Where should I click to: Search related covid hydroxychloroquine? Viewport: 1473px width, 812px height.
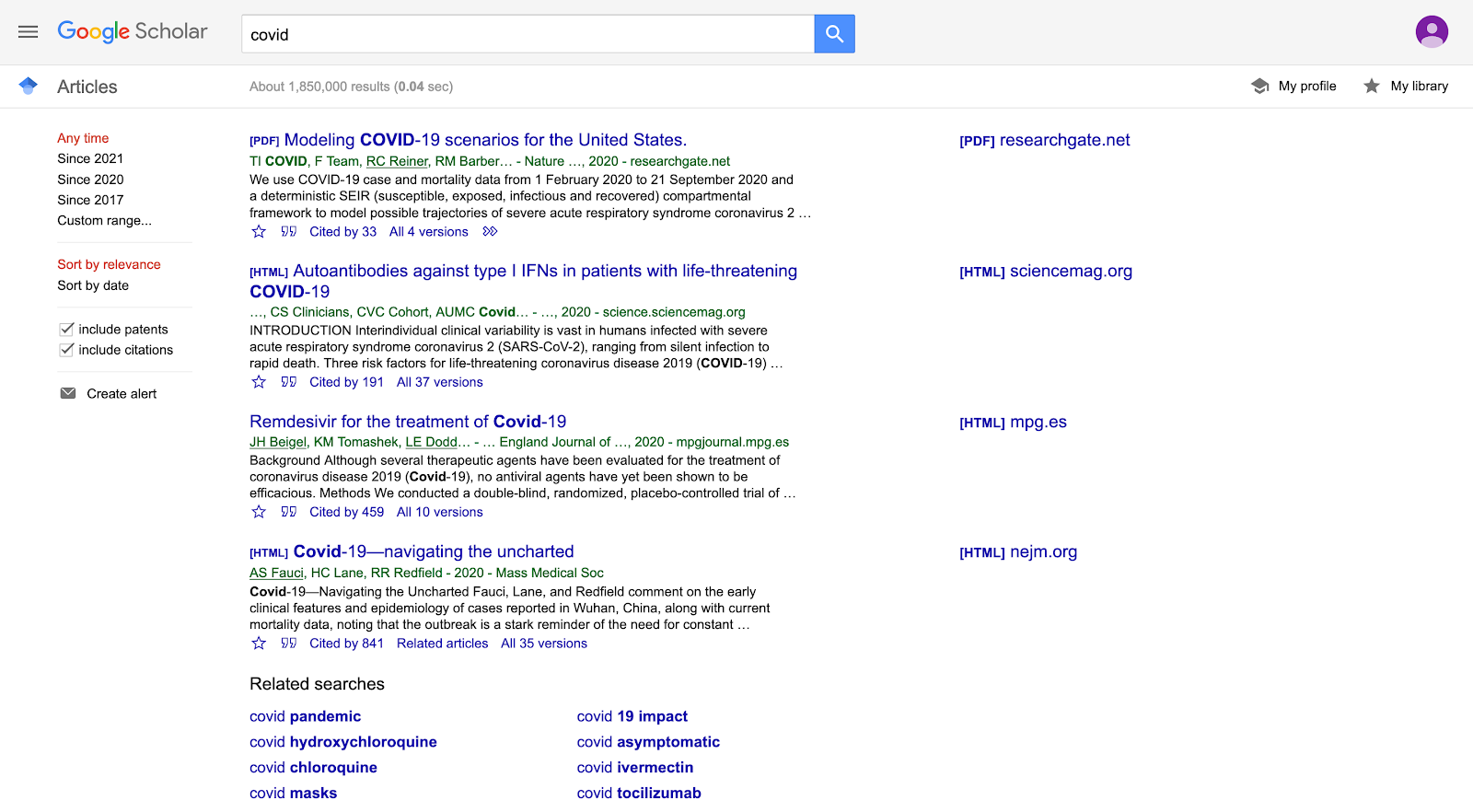[343, 742]
